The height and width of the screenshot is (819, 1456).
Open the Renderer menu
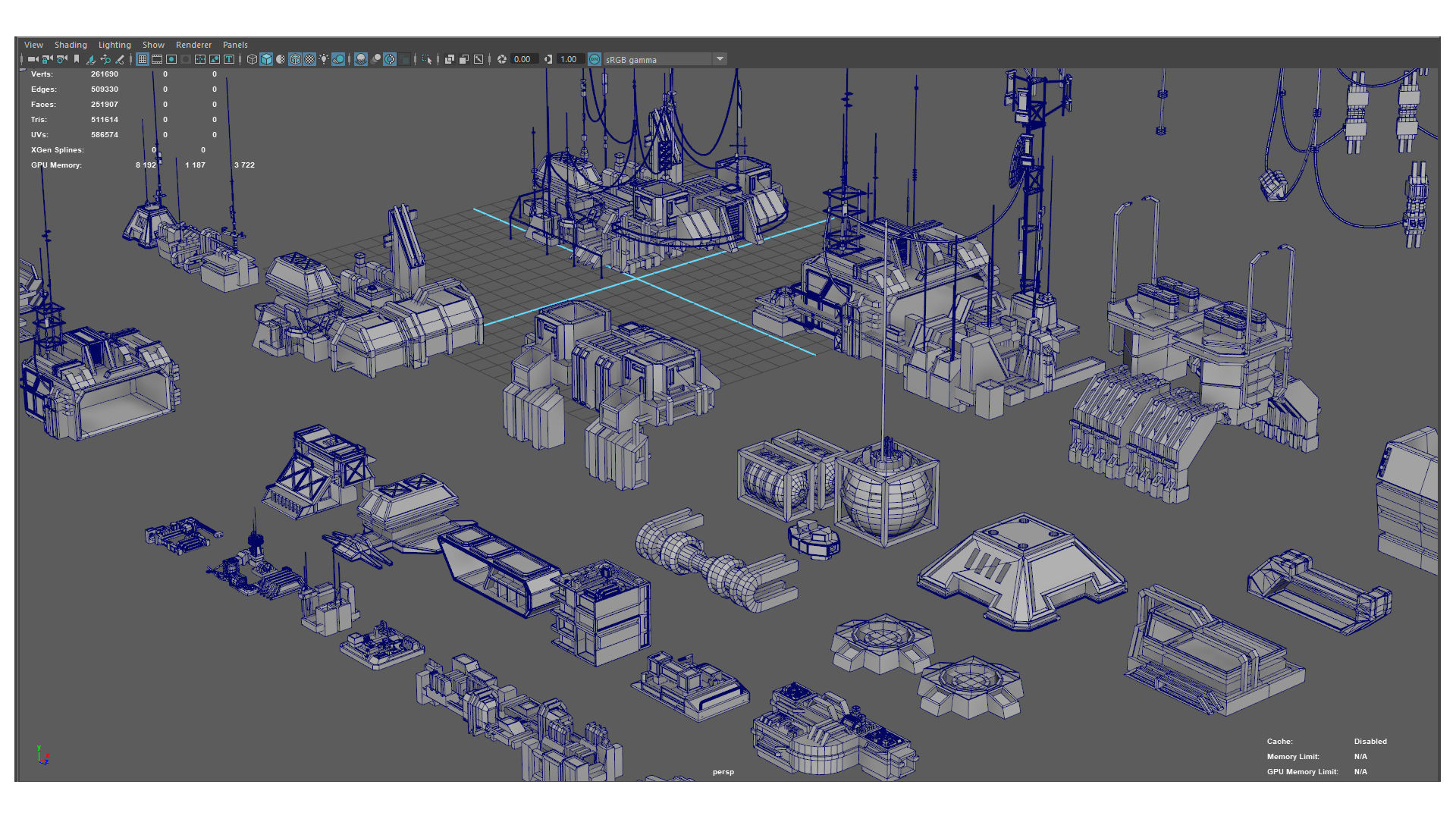click(193, 45)
